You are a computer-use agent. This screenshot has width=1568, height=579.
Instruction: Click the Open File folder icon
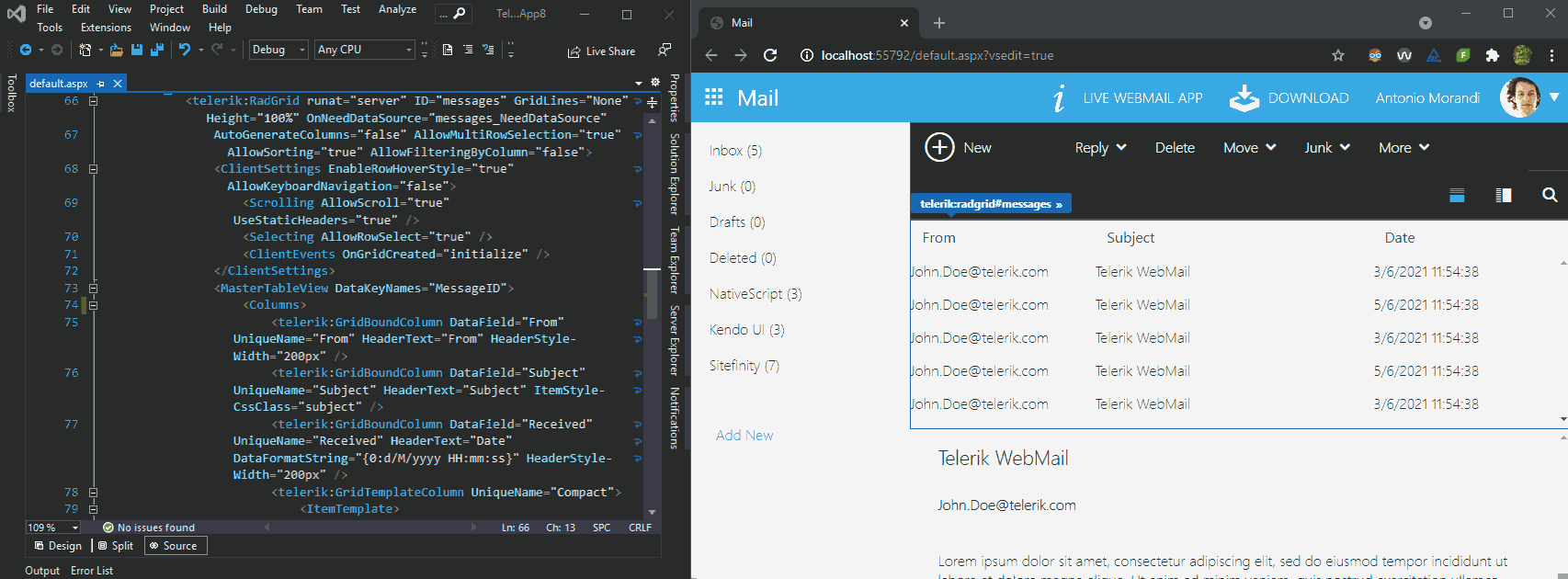tap(116, 50)
